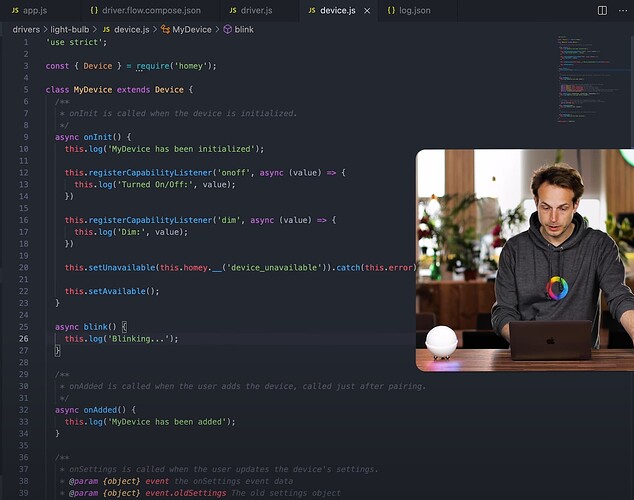Click "'Blinking...'" string on line 26
Image resolution: width=634 pixels, height=500 pixels.
click(138, 339)
